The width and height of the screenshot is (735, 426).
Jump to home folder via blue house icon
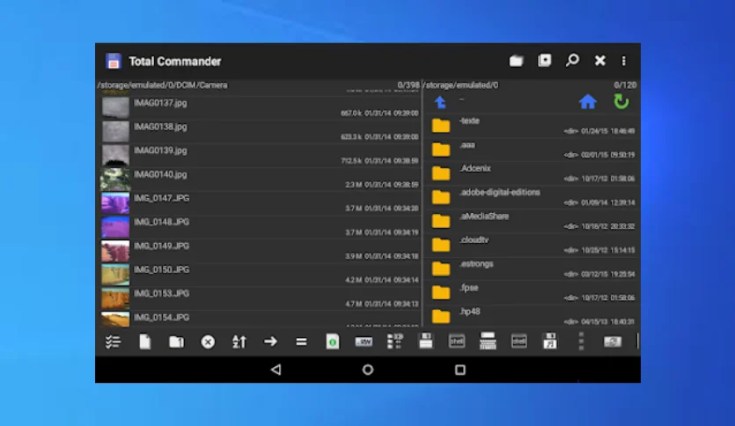tap(587, 102)
